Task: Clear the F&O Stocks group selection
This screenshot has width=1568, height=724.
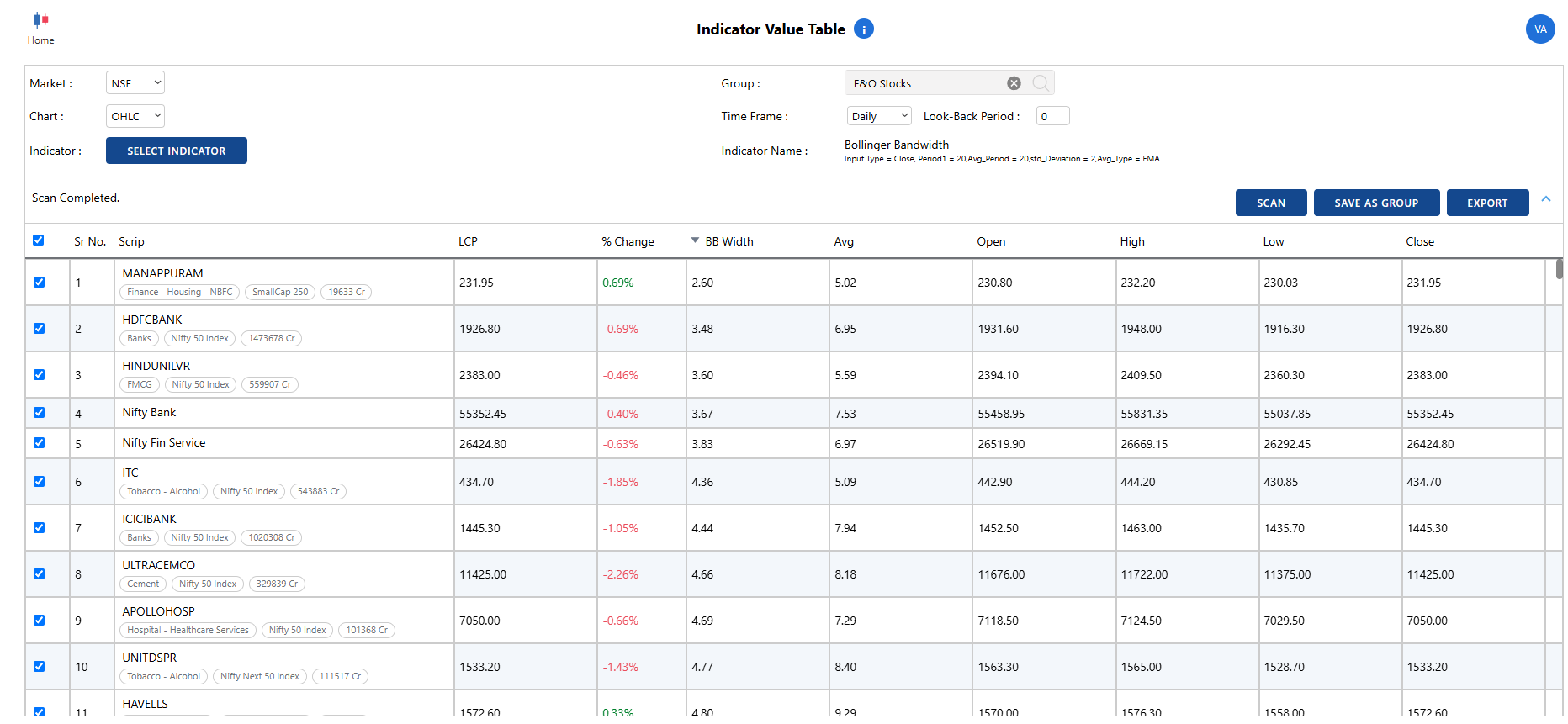Action: [x=1014, y=83]
